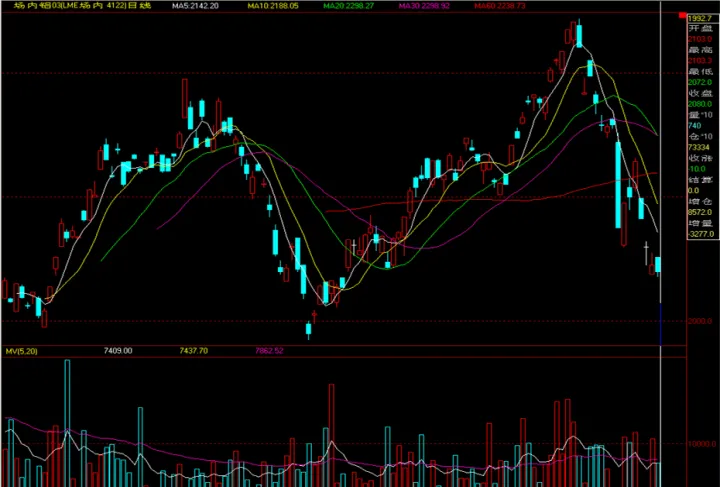Screen dimensions: 720x487
Task: Click the 1992.7 price box
Action: coord(698,17)
